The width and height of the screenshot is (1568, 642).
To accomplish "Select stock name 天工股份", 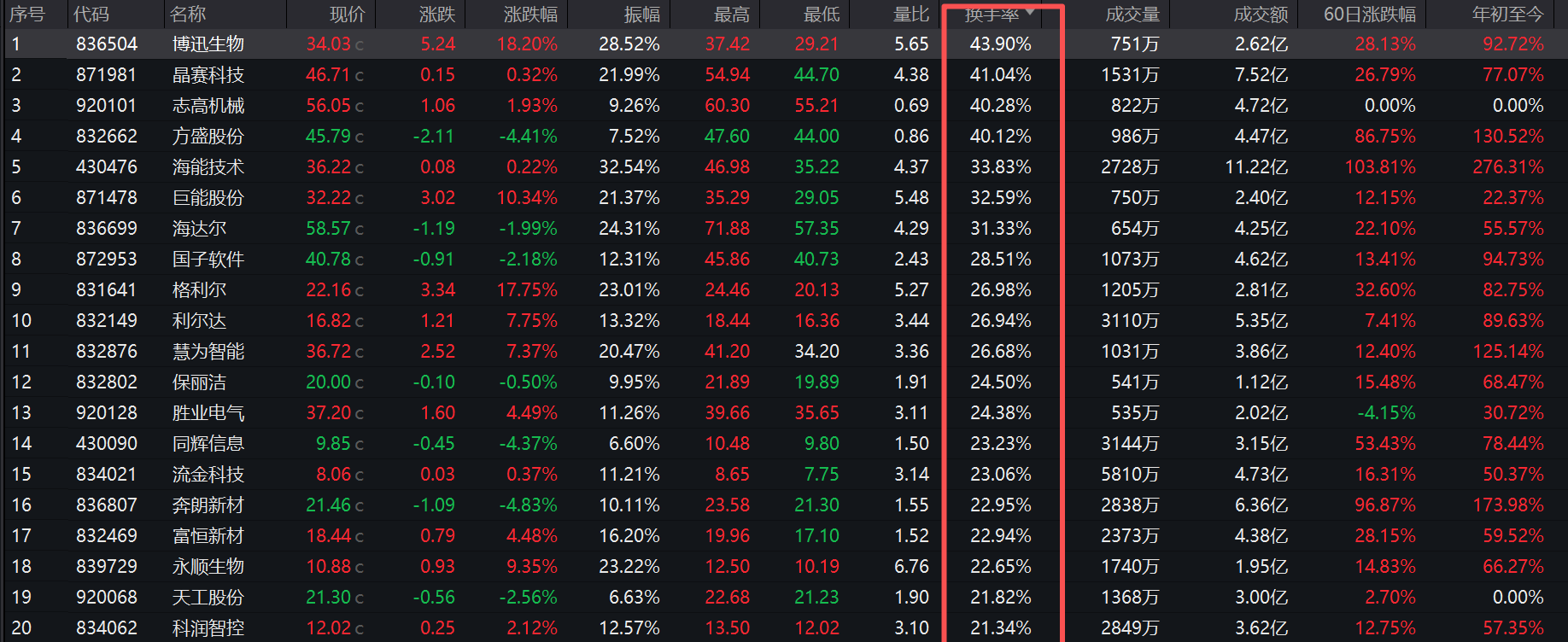I will (x=208, y=598).
